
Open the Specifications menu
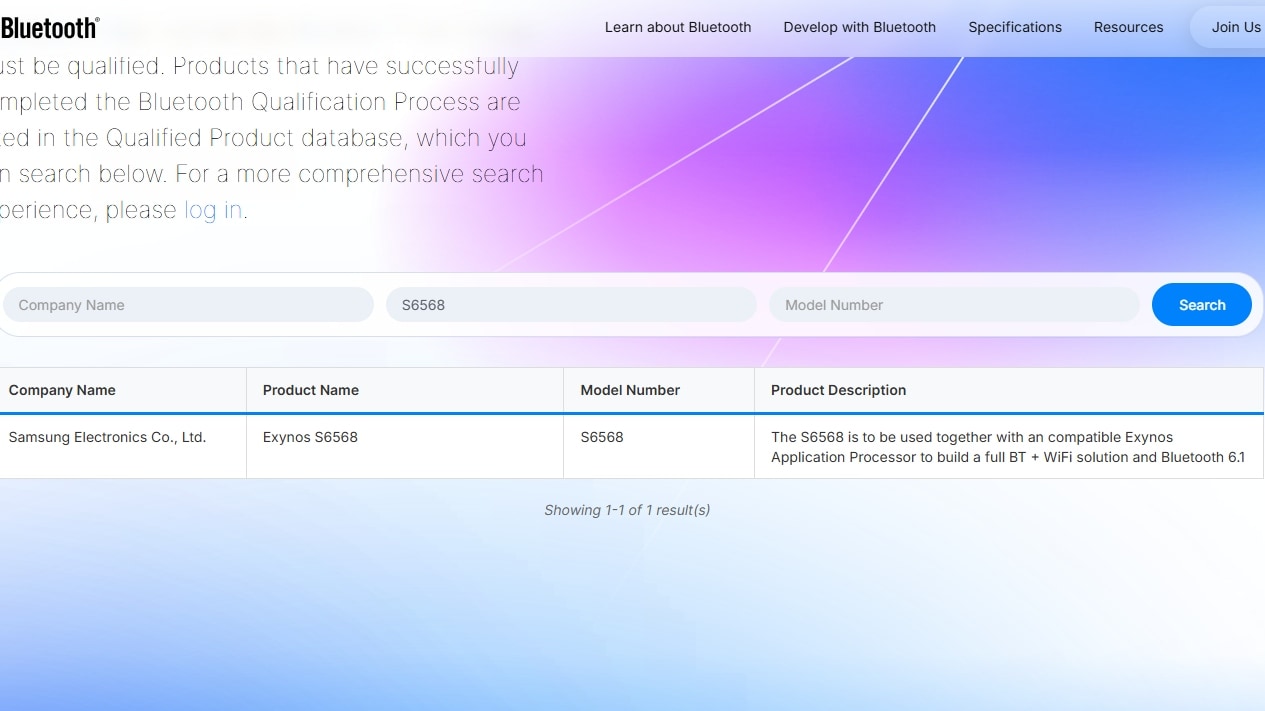1015,27
